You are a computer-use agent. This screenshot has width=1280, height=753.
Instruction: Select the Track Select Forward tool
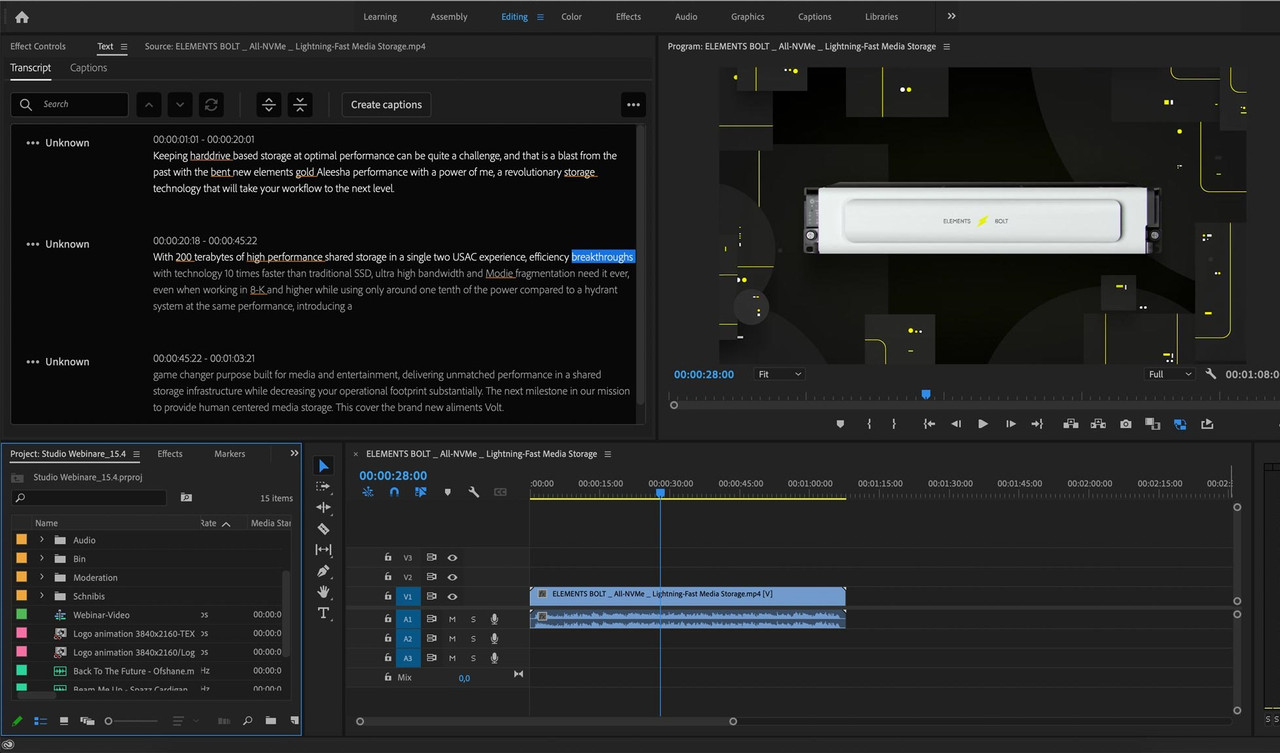(323, 486)
